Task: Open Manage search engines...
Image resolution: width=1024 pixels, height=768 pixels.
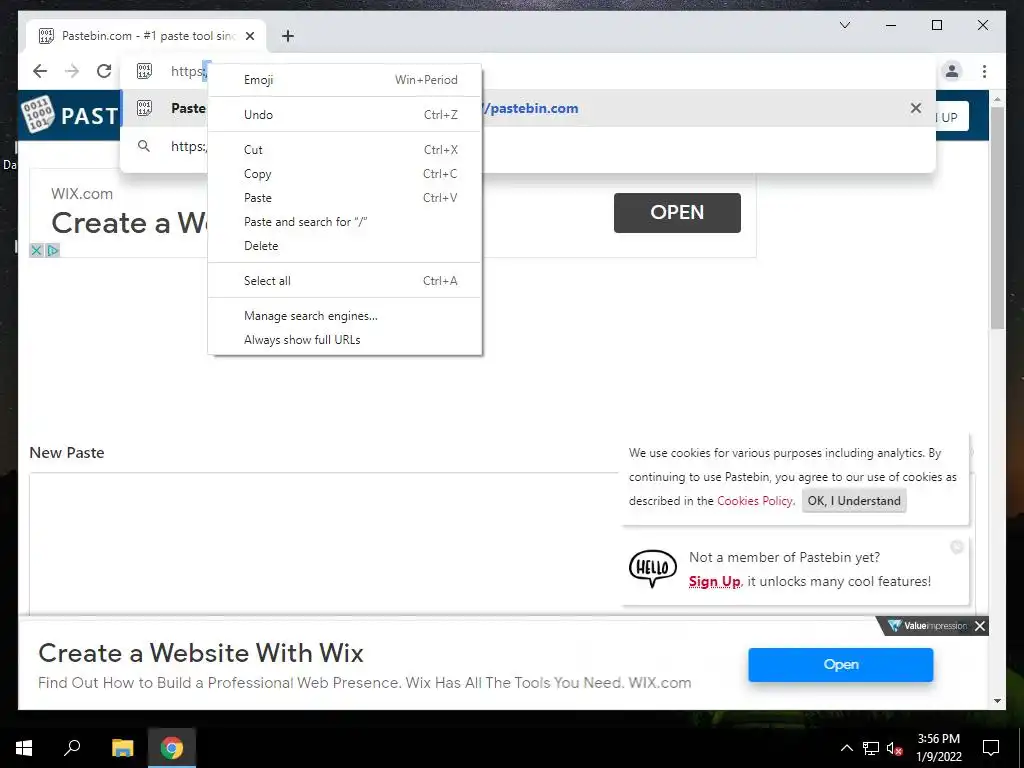Action: coord(345,316)
